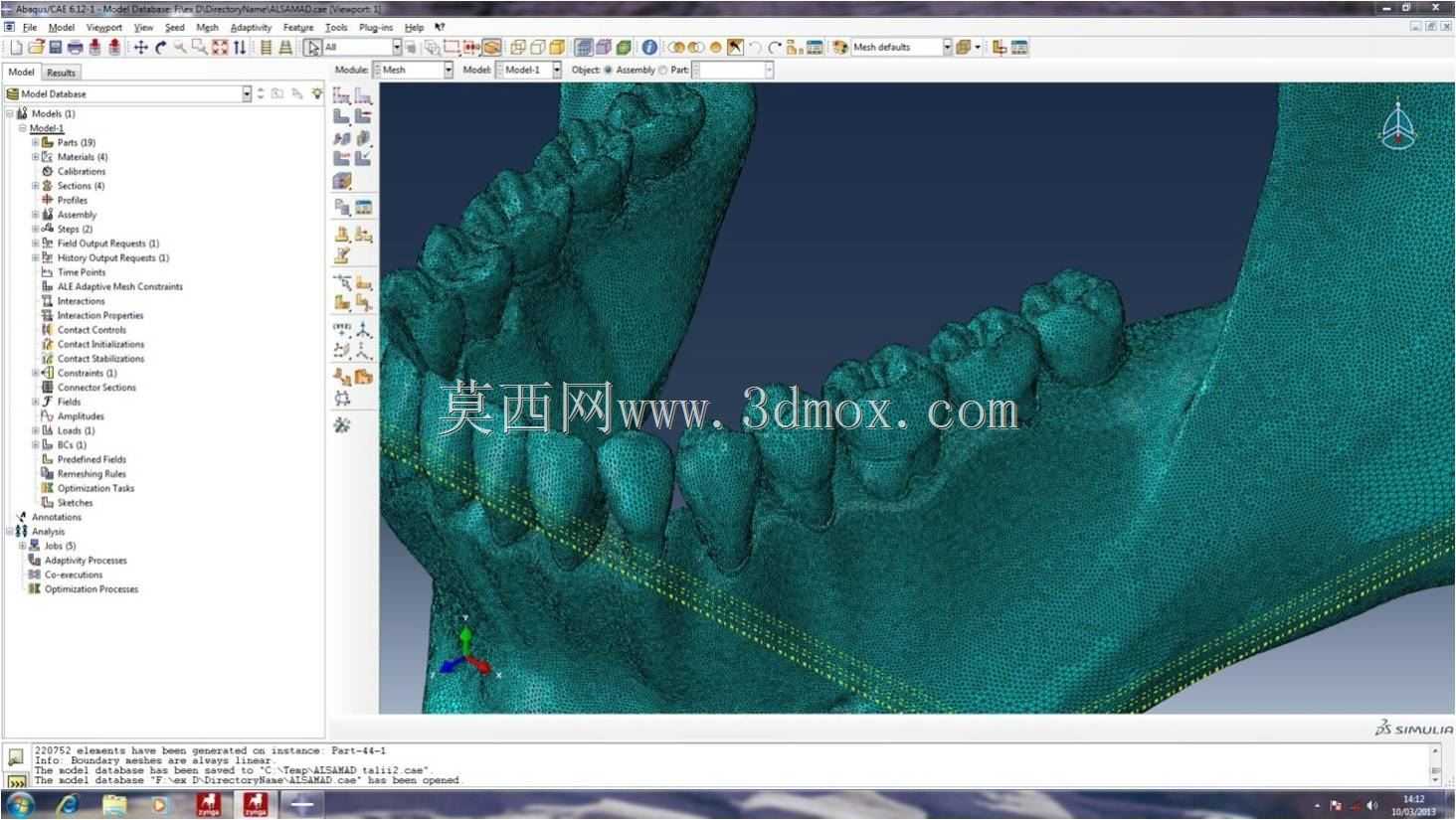1456x820 pixels.
Task: Click the lightbulb tip icon in model tree
Action: coord(316,93)
